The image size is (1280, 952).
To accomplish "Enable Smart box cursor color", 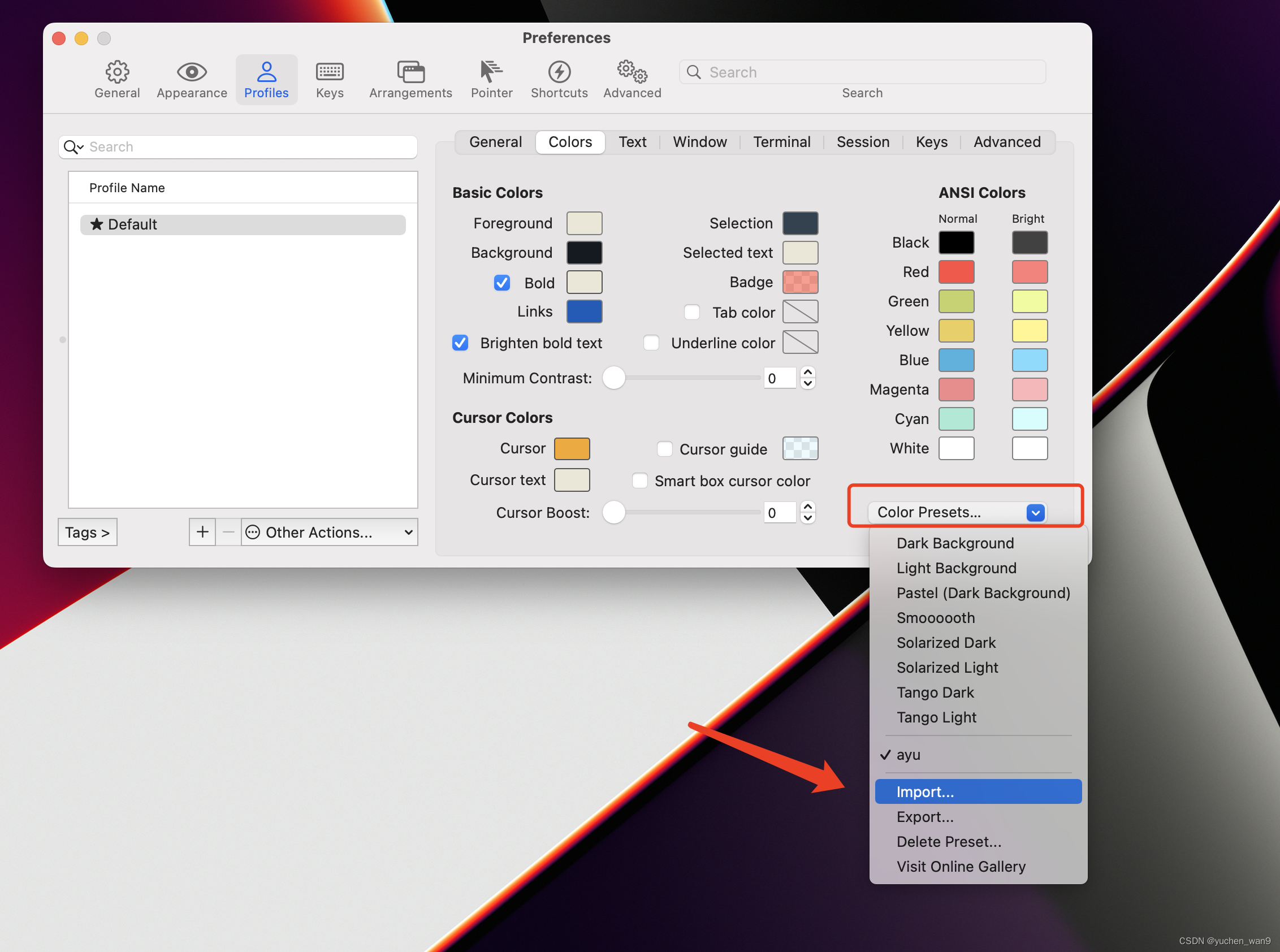I will [x=639, y=481].
